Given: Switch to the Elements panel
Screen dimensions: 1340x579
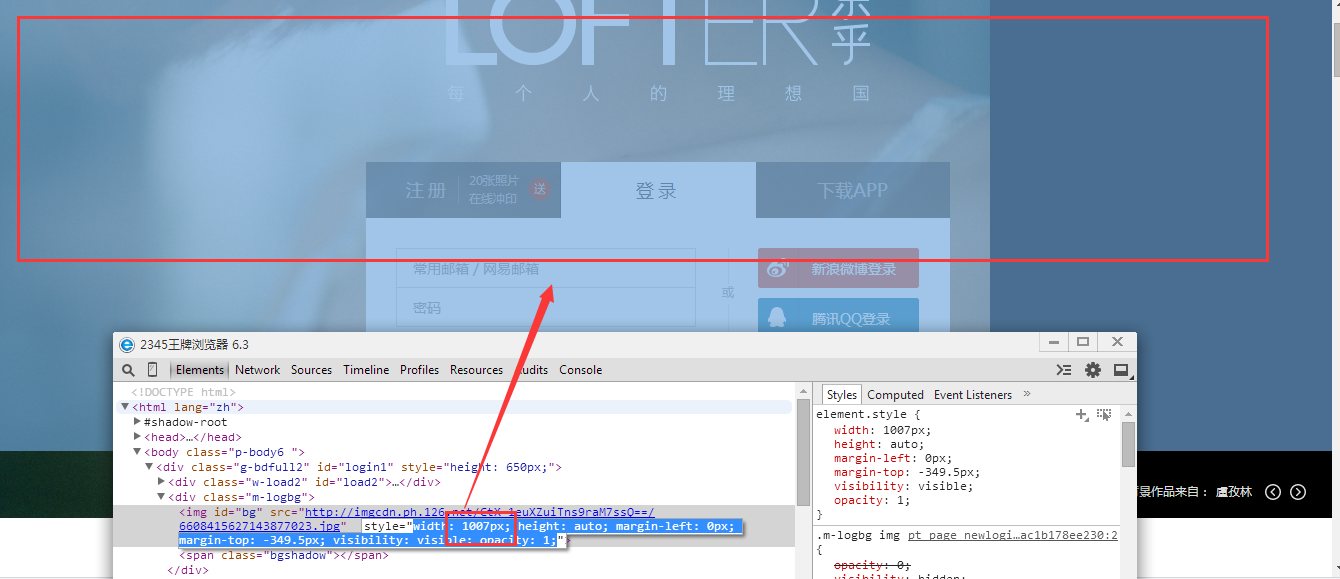Looking at the screenshot, I should coord(200,370).
